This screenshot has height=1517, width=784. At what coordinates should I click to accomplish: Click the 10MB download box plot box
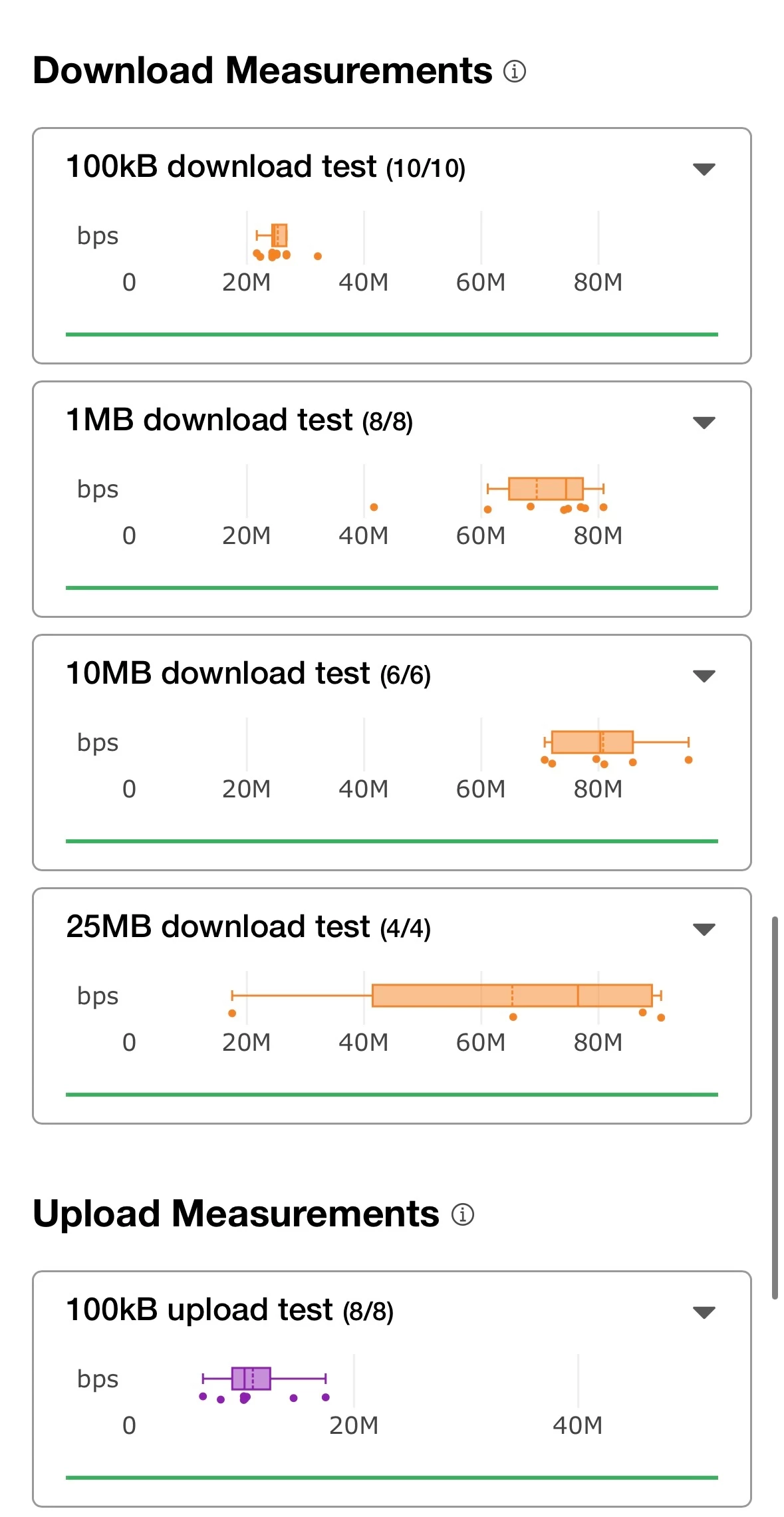coord(592,742)
